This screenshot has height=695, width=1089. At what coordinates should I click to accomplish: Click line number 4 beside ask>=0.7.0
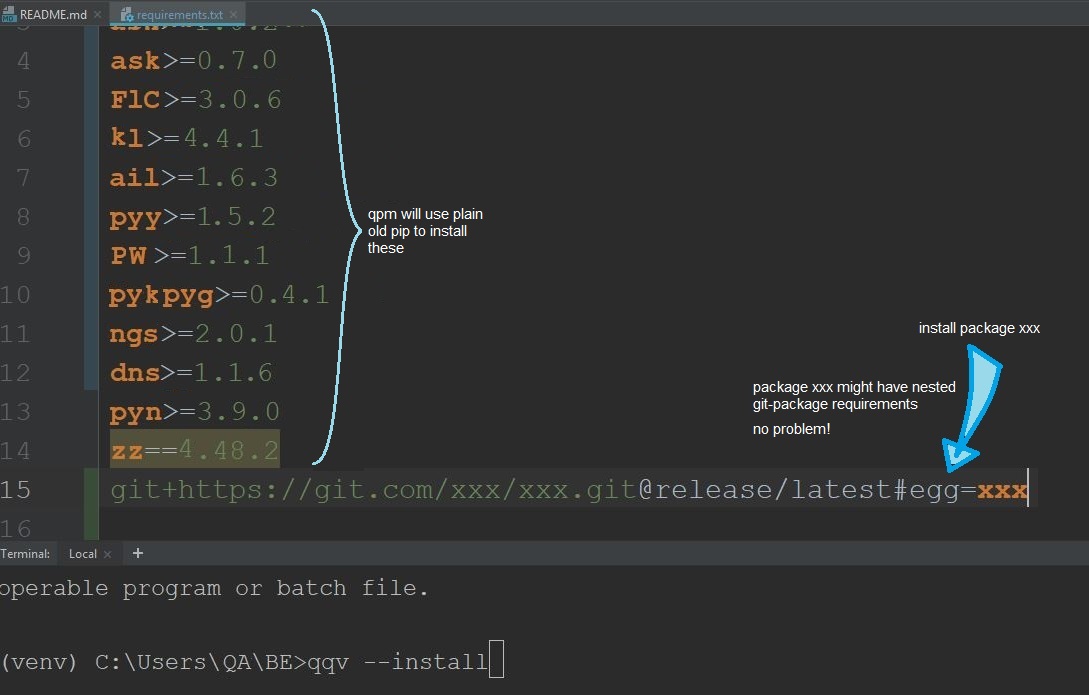25,60
